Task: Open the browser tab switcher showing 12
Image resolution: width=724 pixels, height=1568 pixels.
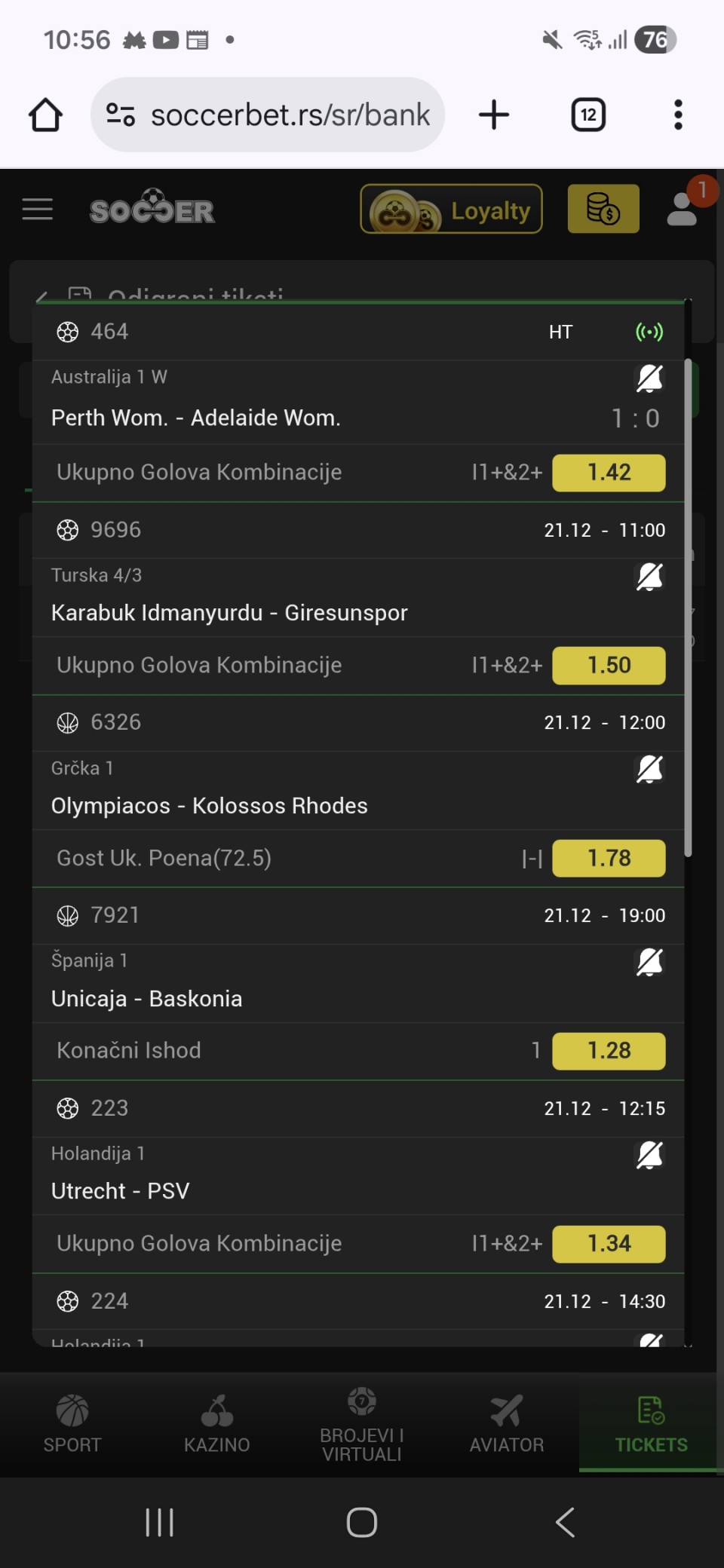Action: (x=588, y=115)
